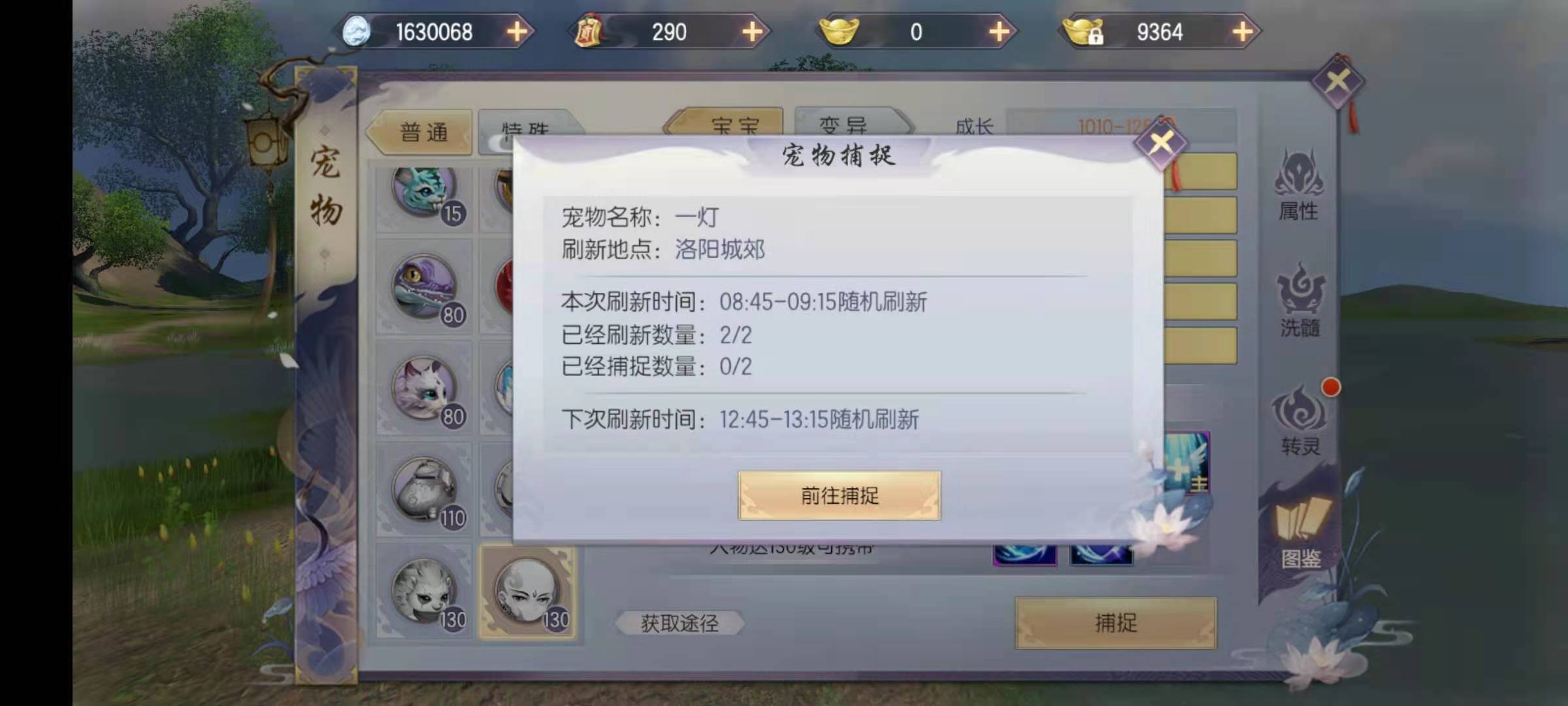1568x706 pixels.
Task: Click the 前往捕捉 button
Action: tap(840, 496)
